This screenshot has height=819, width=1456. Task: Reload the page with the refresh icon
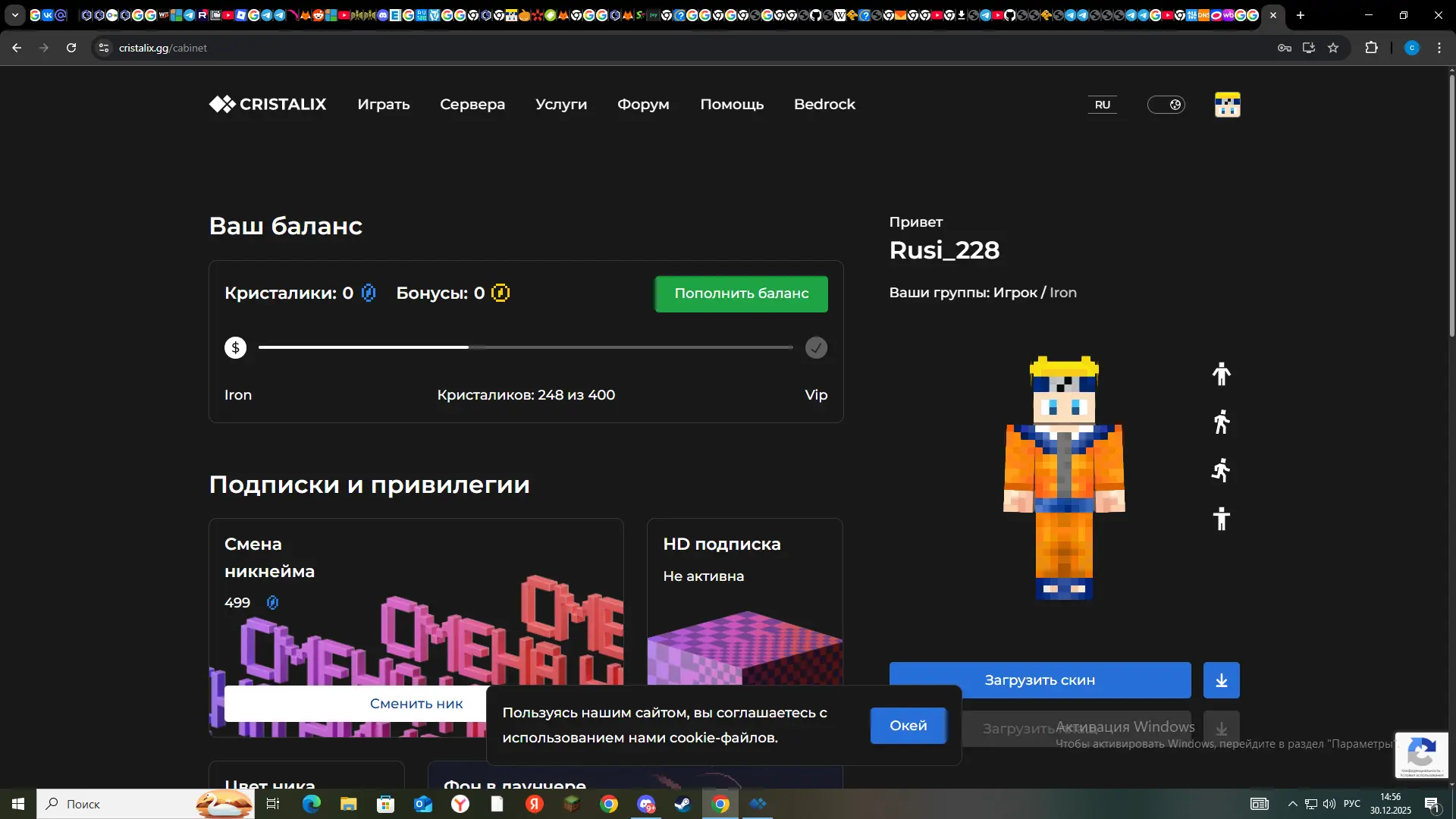71,48
